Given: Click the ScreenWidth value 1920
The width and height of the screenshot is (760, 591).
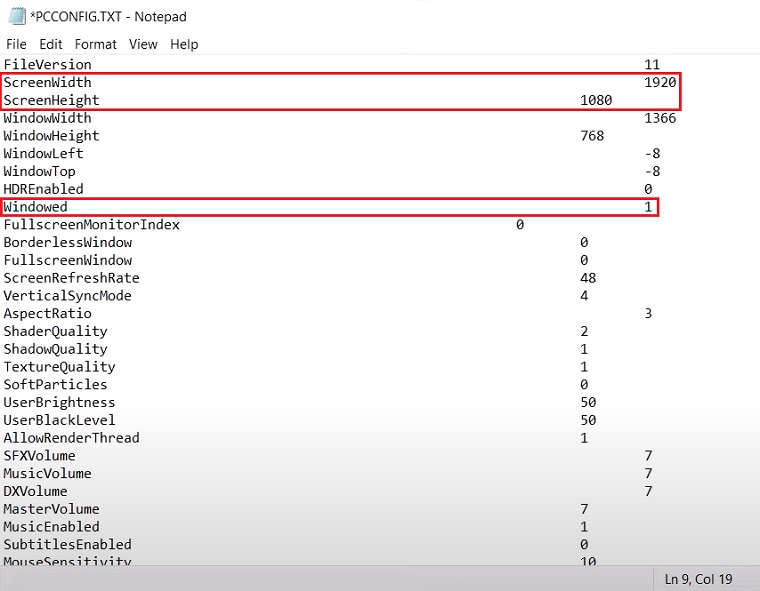Looking at the screenshot, I should point(660,82).
